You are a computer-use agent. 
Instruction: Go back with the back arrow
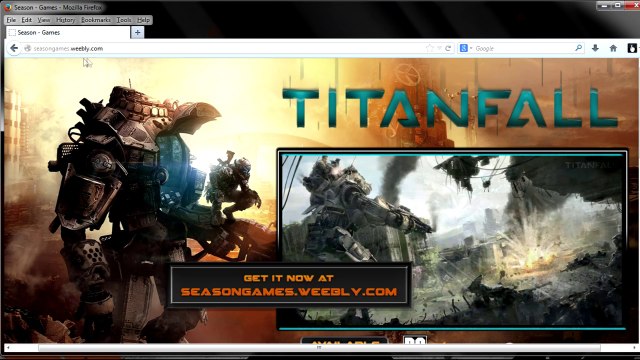14,48
